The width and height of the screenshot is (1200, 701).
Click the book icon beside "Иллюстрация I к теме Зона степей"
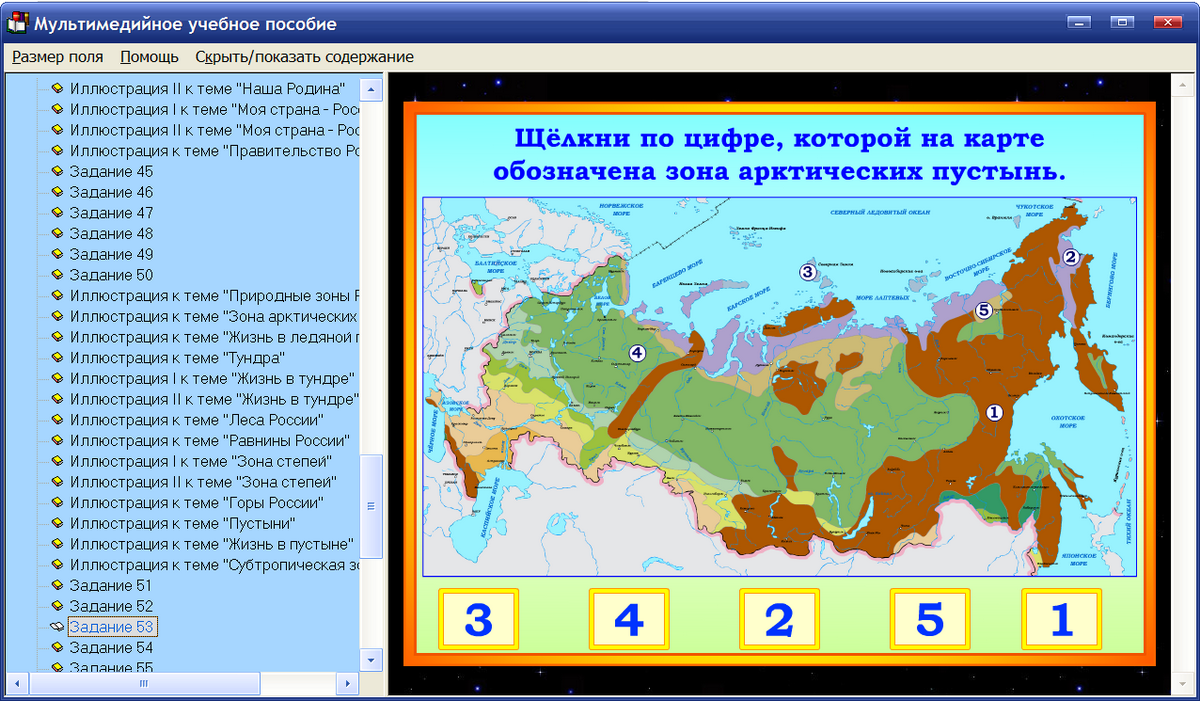point(58,462)
